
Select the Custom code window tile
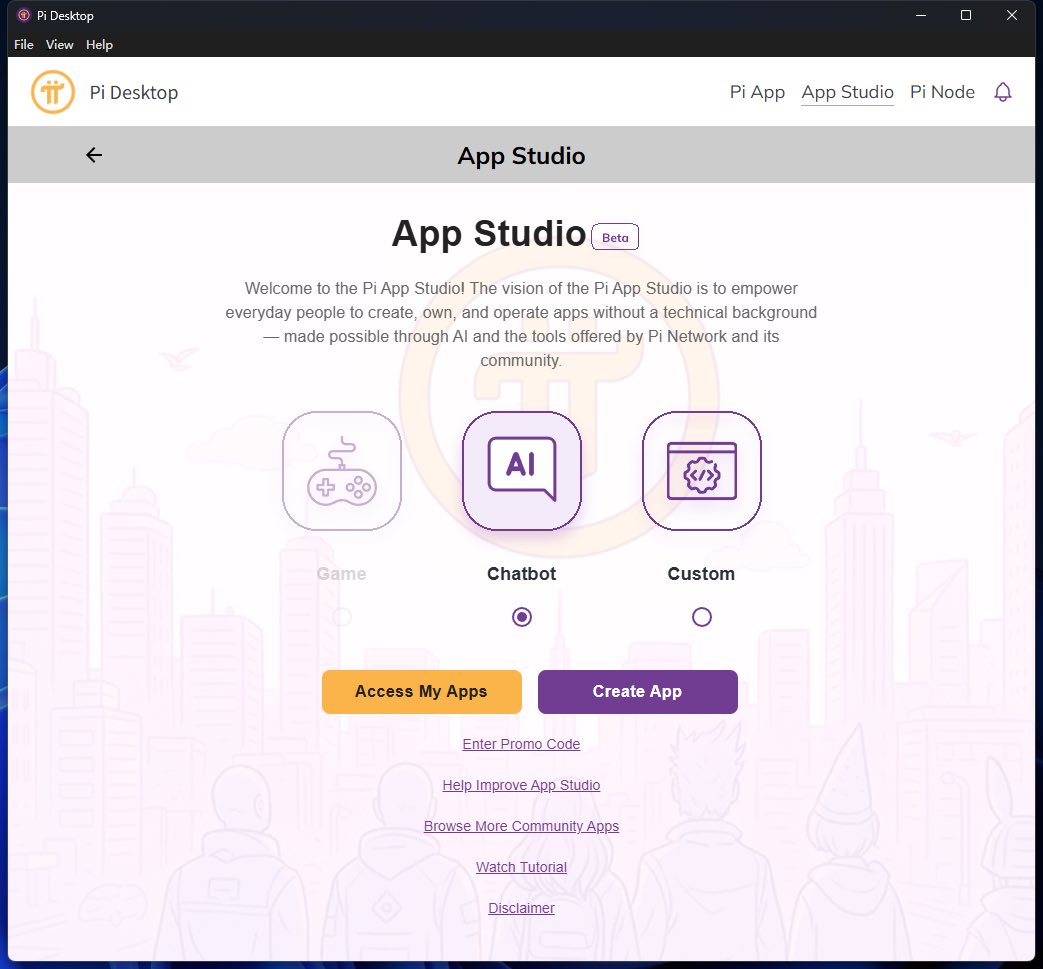click(x=702, y=471)
